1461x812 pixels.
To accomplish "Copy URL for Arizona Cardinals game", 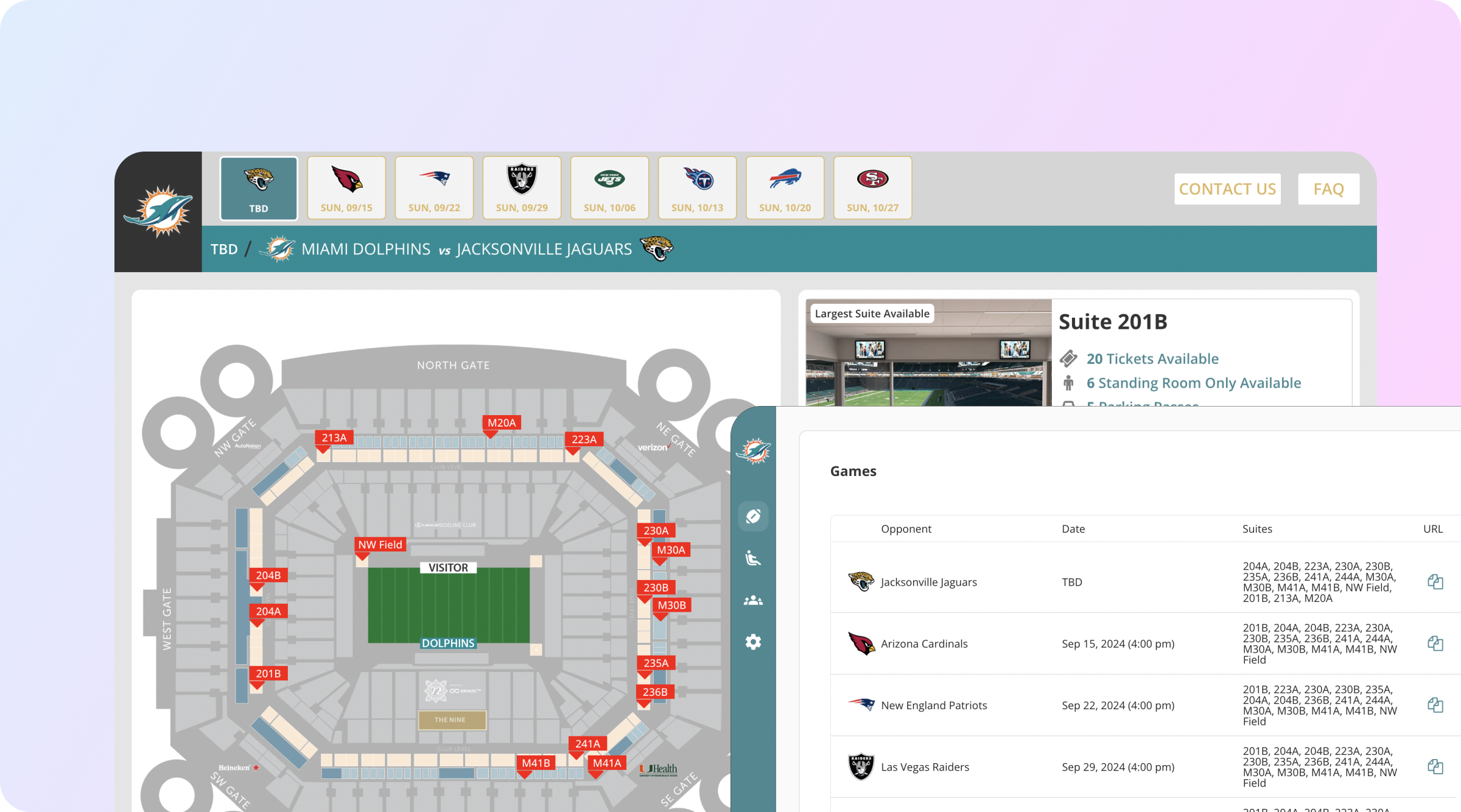I will pos(1435,643).
